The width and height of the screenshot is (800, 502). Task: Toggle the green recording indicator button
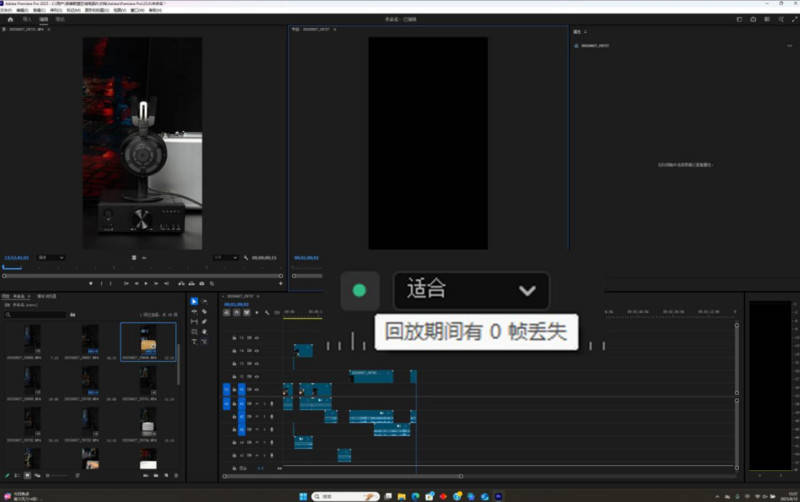point(359,291)
